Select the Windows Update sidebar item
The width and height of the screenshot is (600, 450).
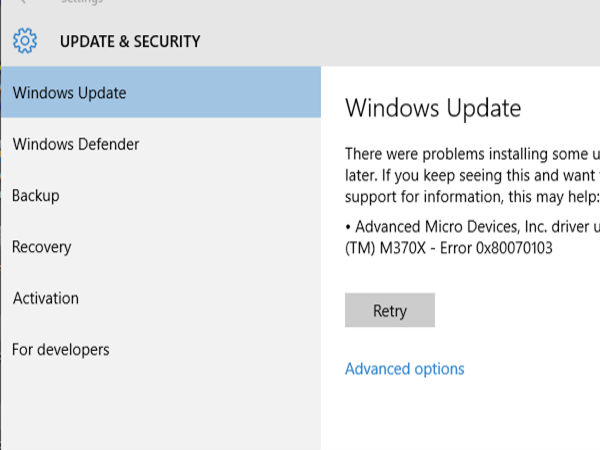(70, 93)
